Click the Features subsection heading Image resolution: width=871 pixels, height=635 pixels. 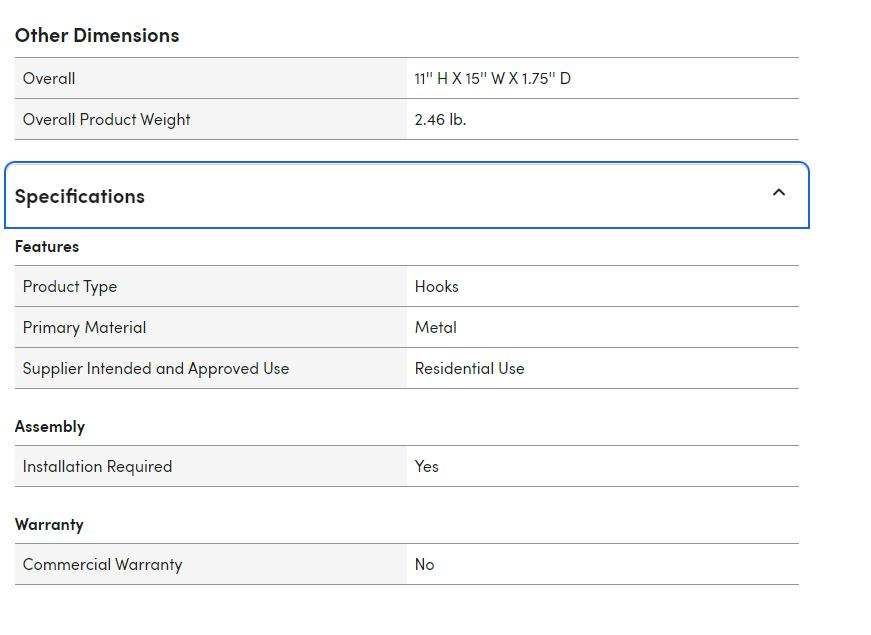click(x=47, y=246)
